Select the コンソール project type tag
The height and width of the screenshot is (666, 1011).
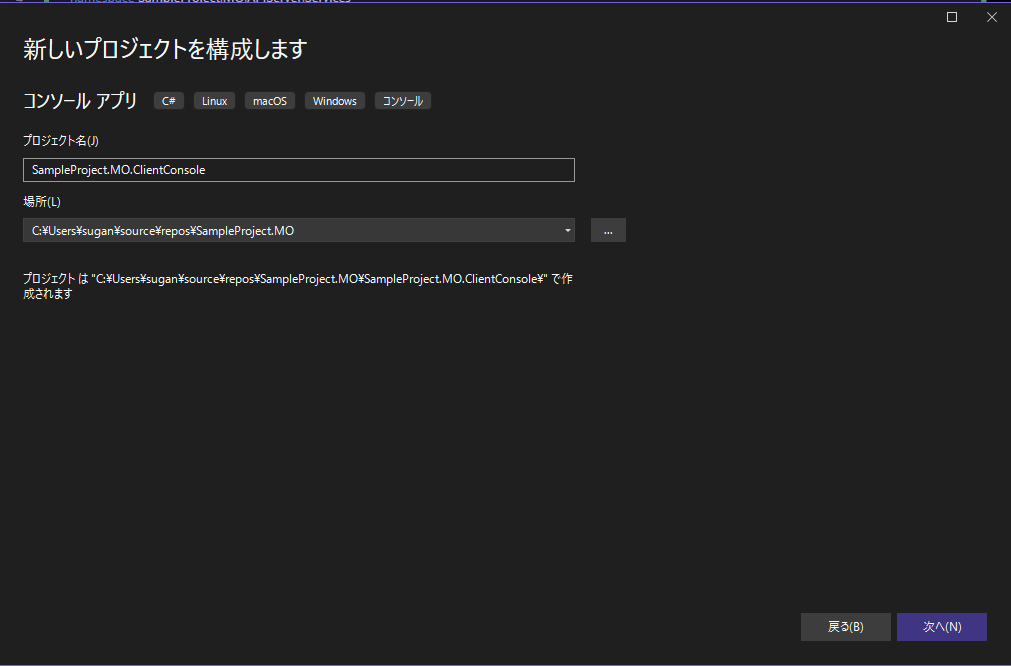coord(402,100)
